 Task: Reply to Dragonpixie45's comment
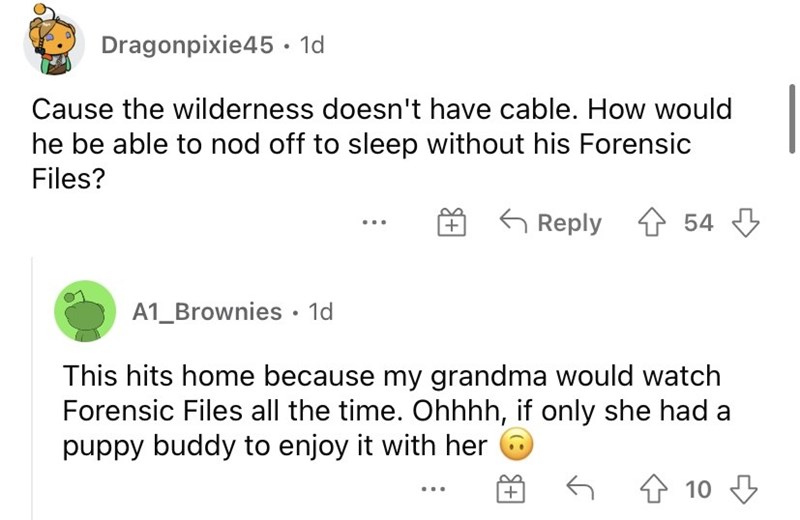(551, 222)
